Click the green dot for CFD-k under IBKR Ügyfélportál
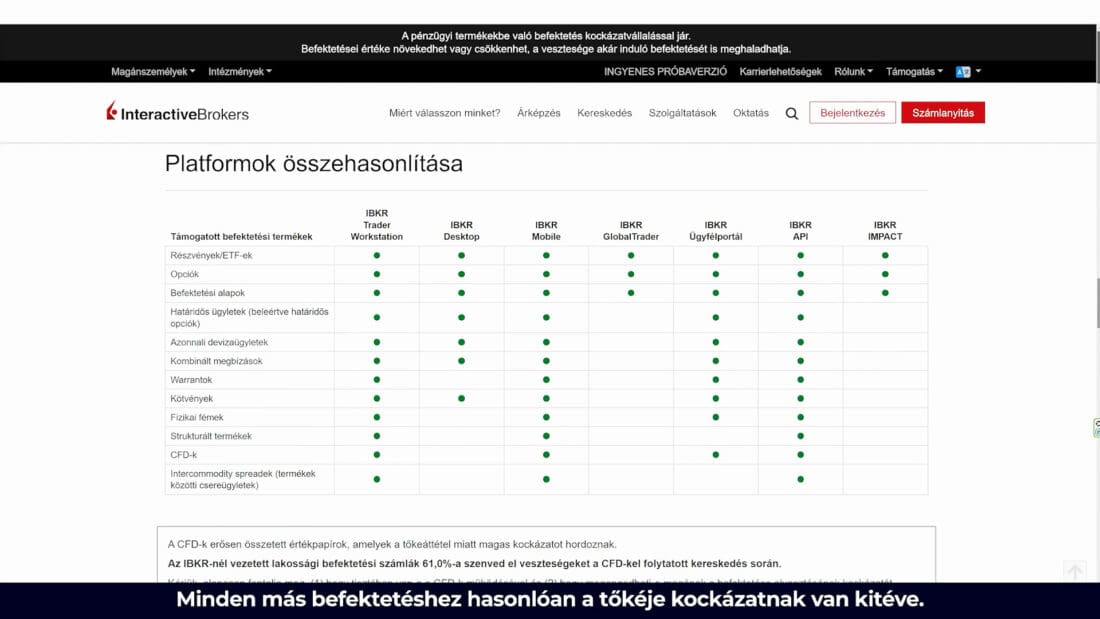This screenshot has width=1100, height=619. [x=716, y=455]
